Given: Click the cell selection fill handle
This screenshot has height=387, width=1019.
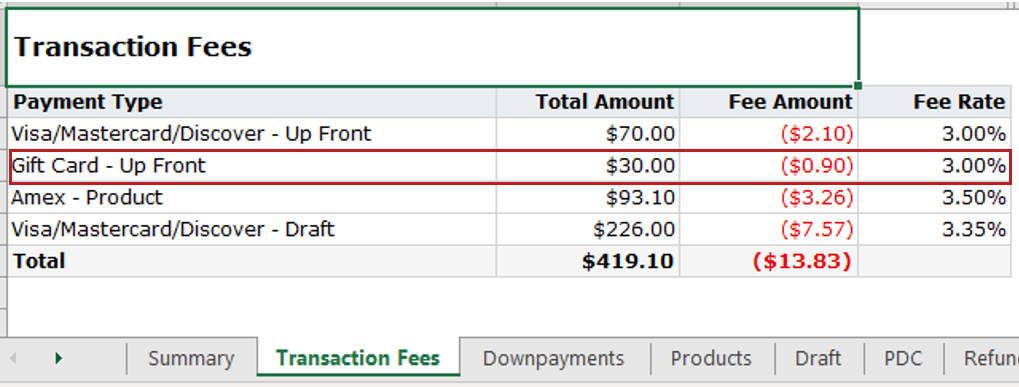Looking at the screenshot, I should [x=858, y=86].
